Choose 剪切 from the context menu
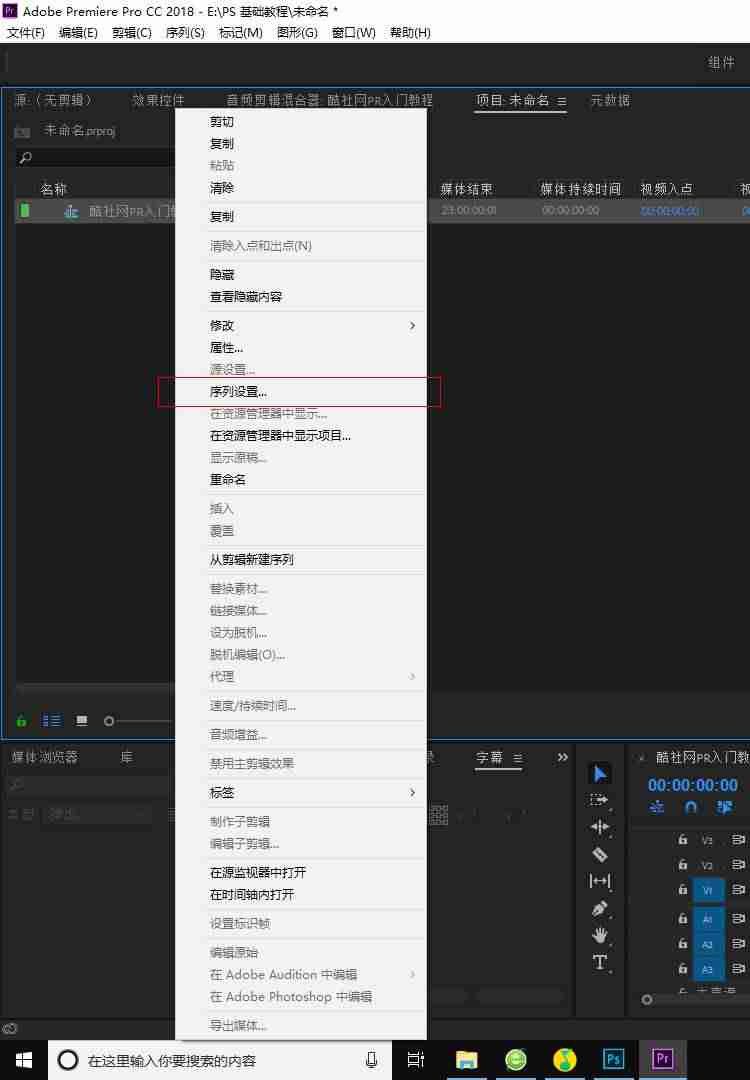The width and height of the screenshot is (750, 1080). pyautogui.click(x=301, y=122)
